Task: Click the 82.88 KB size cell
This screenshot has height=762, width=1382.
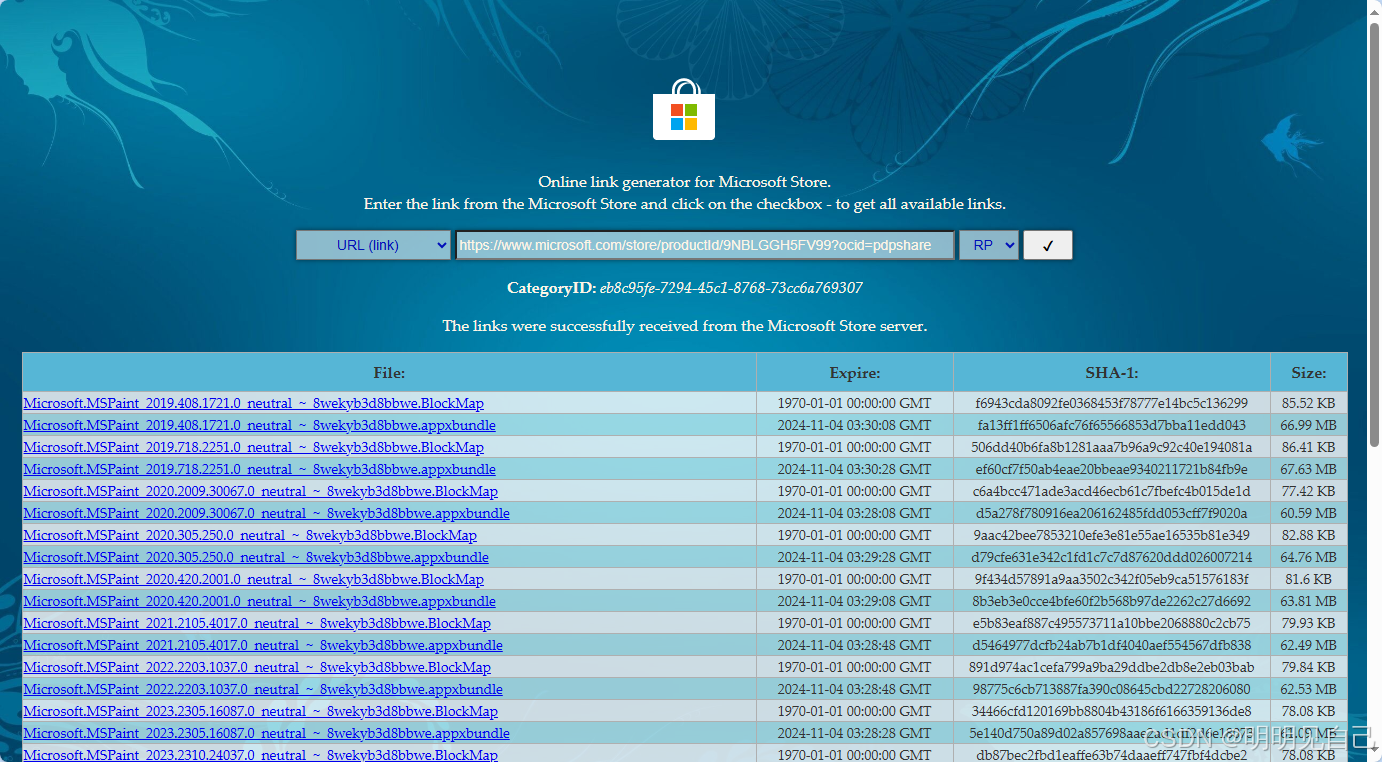Action: [x=1309, y=535]
